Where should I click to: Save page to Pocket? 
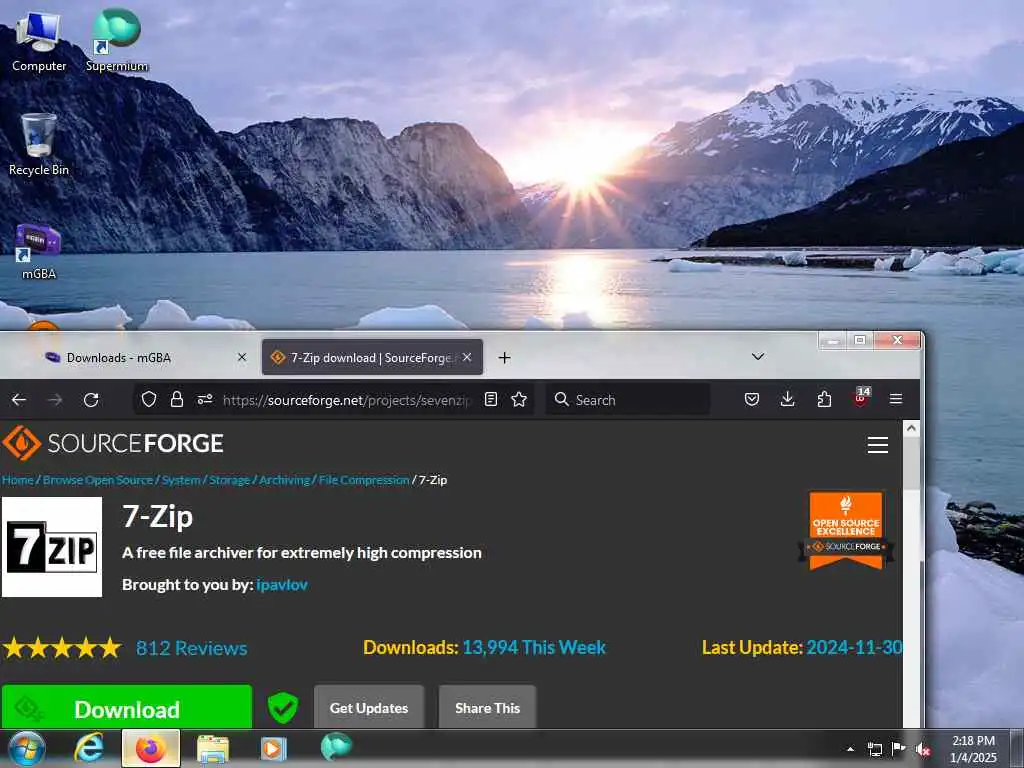tap(752, 399)
